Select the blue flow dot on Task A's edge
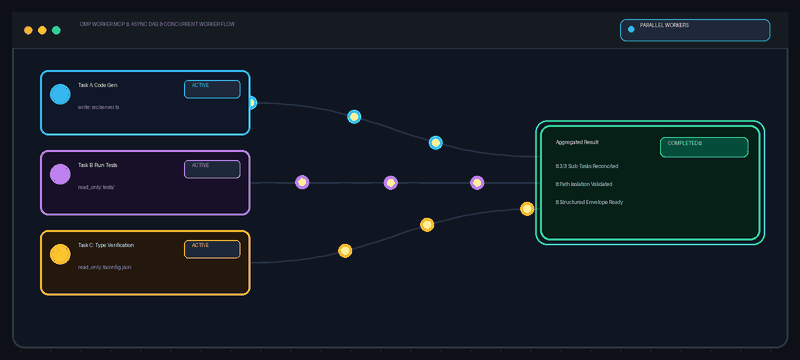Viewport: 800px width, 360px height. click(252, 103)
